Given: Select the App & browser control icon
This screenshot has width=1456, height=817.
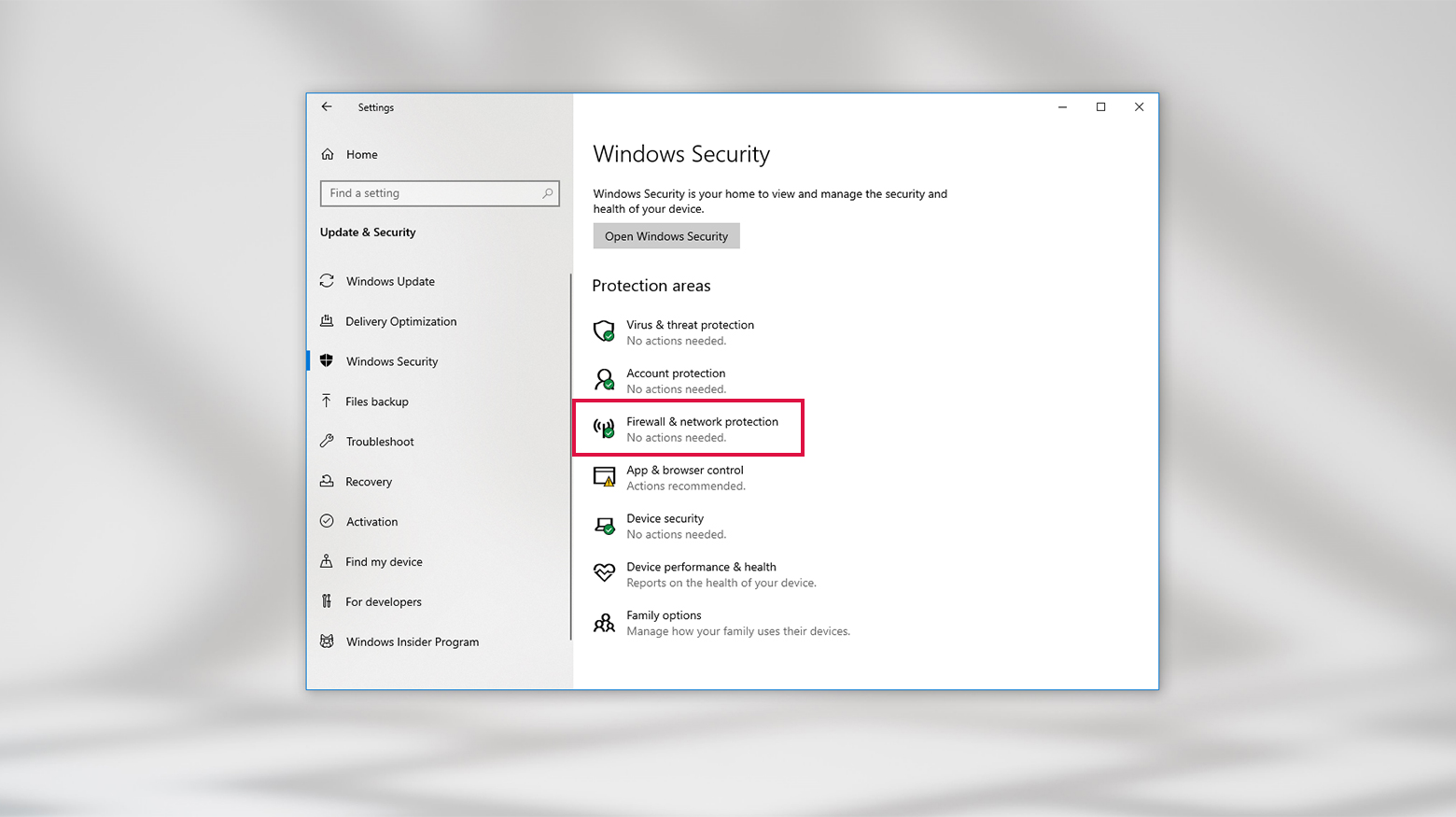Looking at the screenshot, I should click(x=605, y=477).
